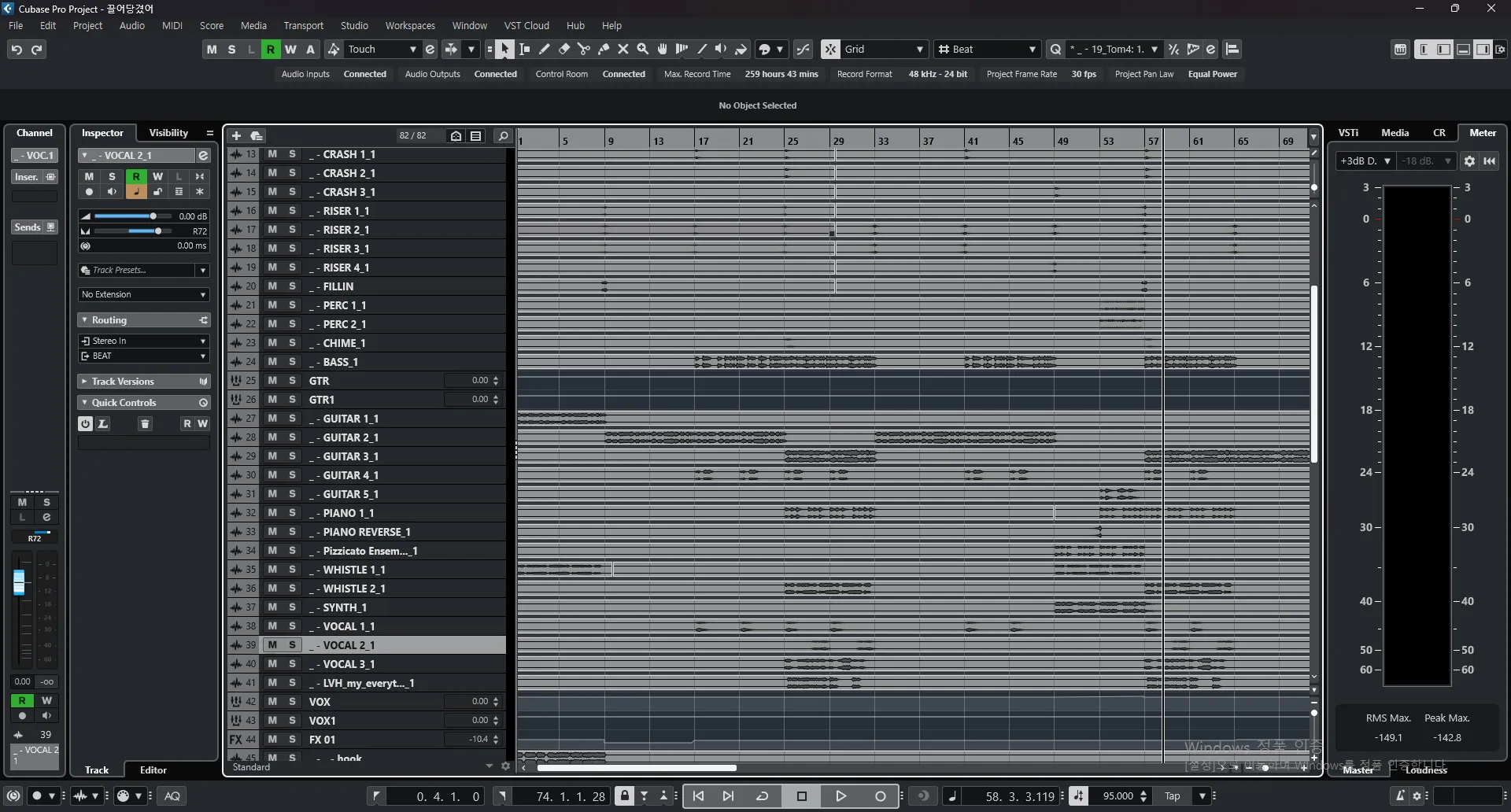Collapse the Routing section in Inspector
This screenshot has width=1511, height=812.
84,320
